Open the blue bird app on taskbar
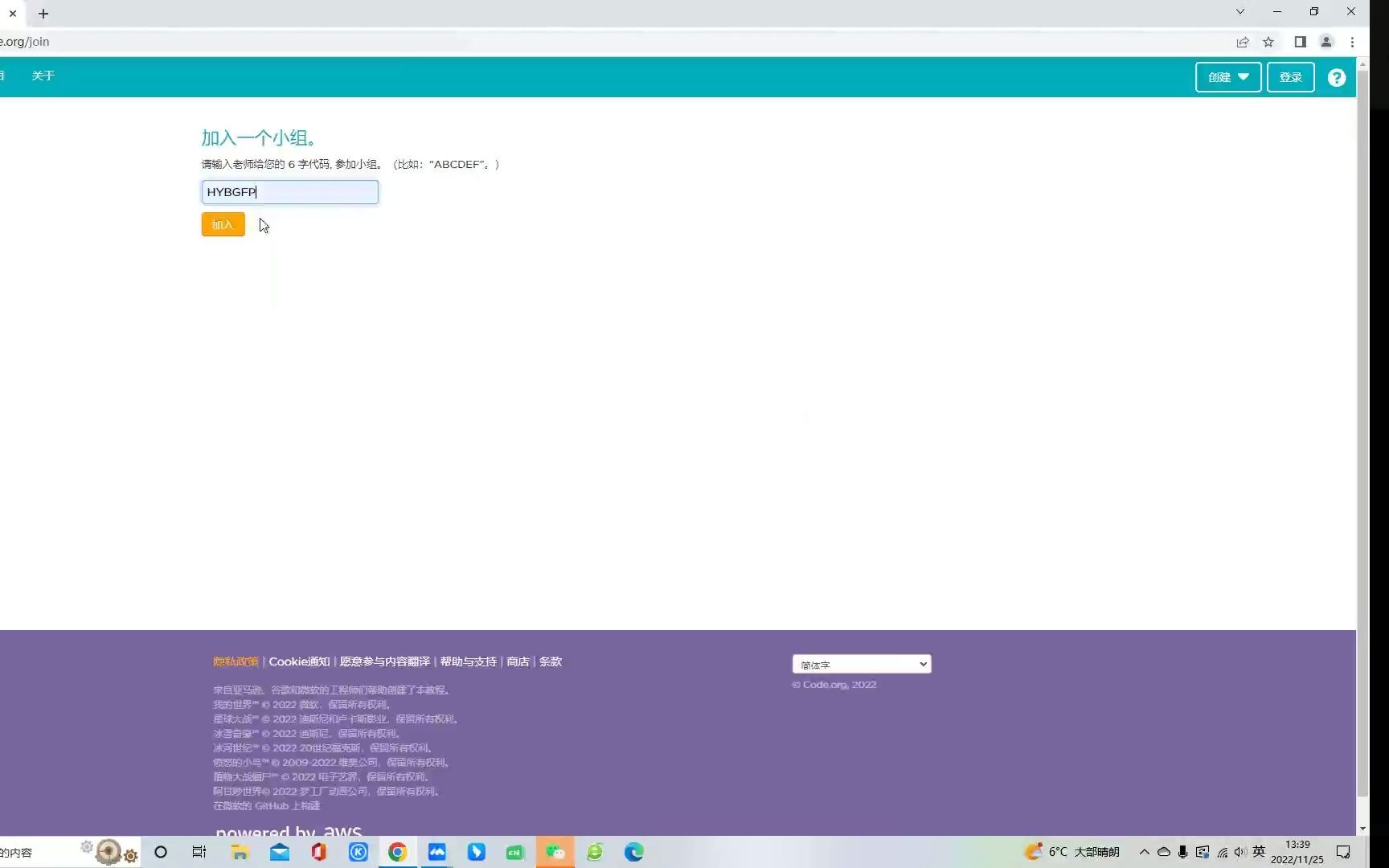Screen dimensions: 1389x868 click(x=477, y=852)
